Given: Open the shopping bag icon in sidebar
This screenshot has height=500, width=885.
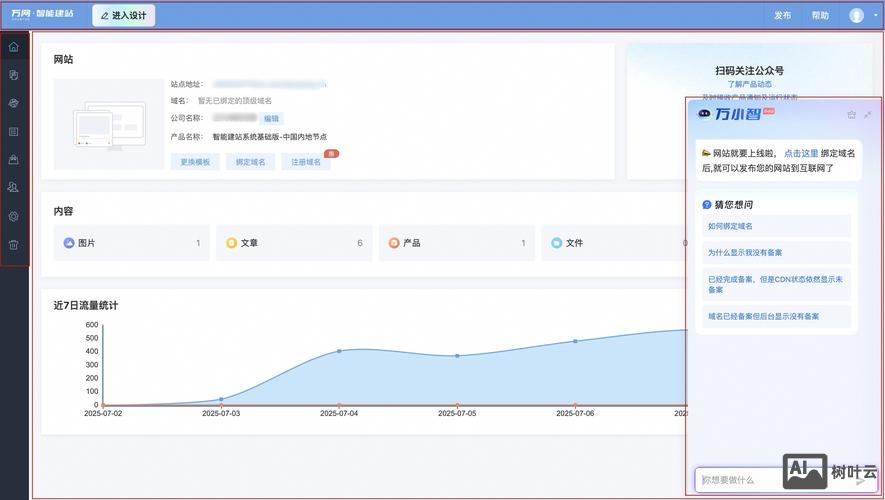Looking at the screenshot, I should click(x=14, y=159).
